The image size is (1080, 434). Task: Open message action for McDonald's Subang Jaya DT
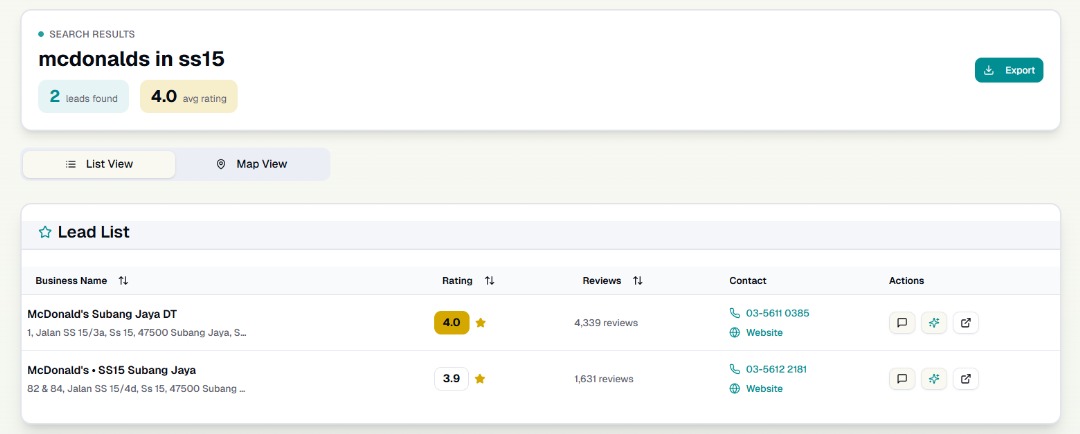[902, 322]
